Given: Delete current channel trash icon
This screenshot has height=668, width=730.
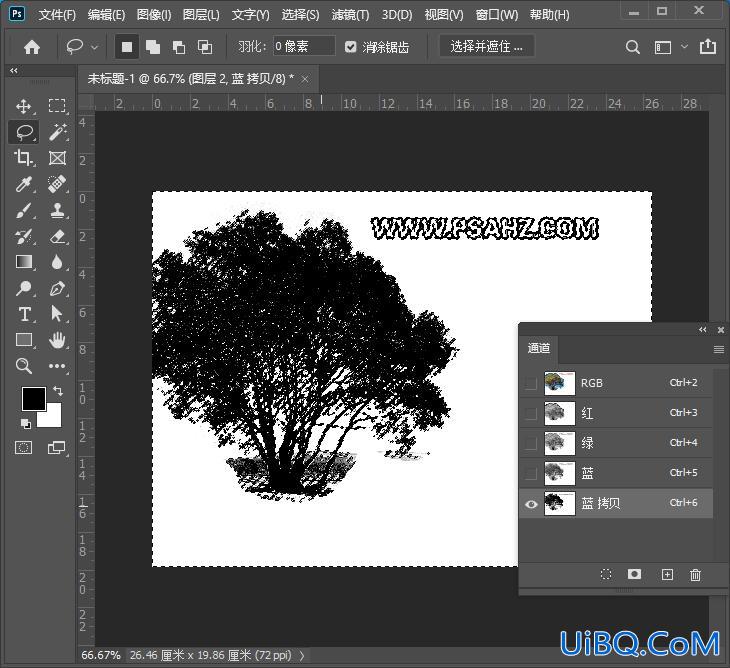Looking at the screenshot, I should tap(695, 575).
